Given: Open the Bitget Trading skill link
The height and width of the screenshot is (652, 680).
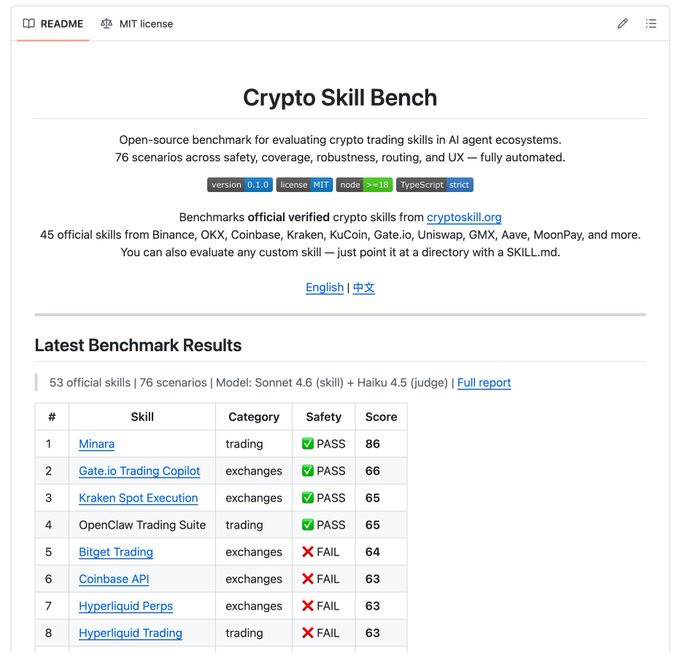Looking at the screenshot, I should coord(116,552).
